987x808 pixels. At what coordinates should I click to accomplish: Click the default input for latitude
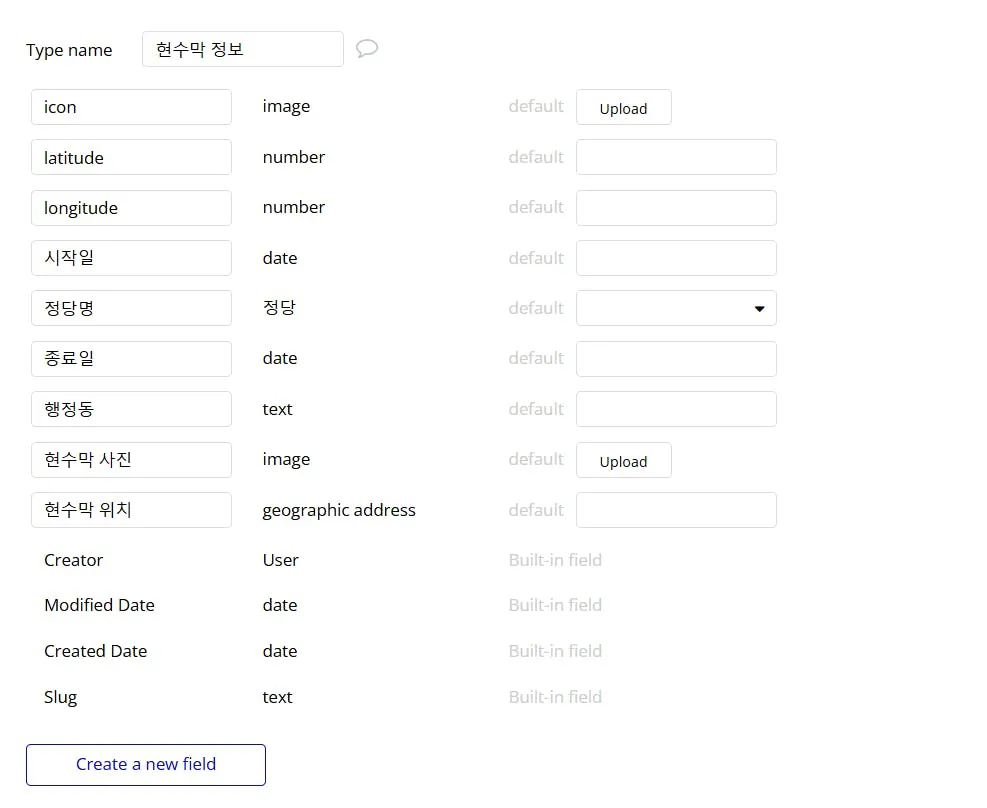coord(676,157)
